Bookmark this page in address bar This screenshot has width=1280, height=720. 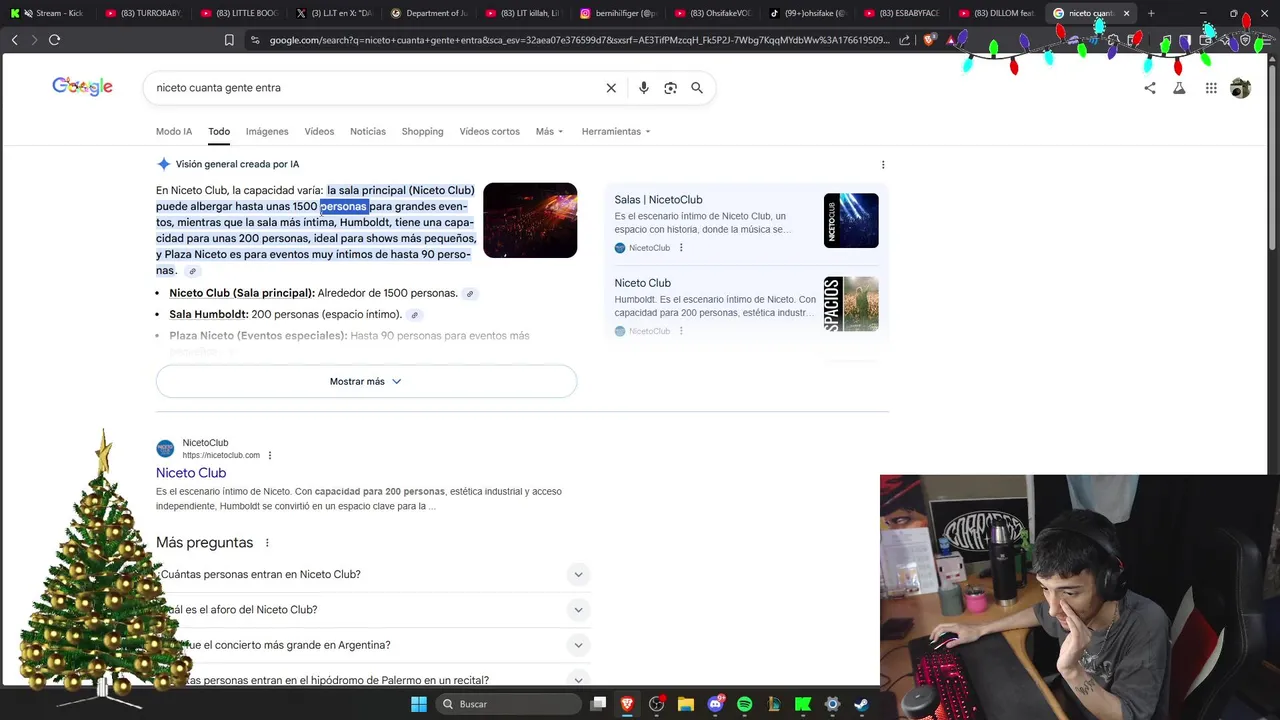229,40
